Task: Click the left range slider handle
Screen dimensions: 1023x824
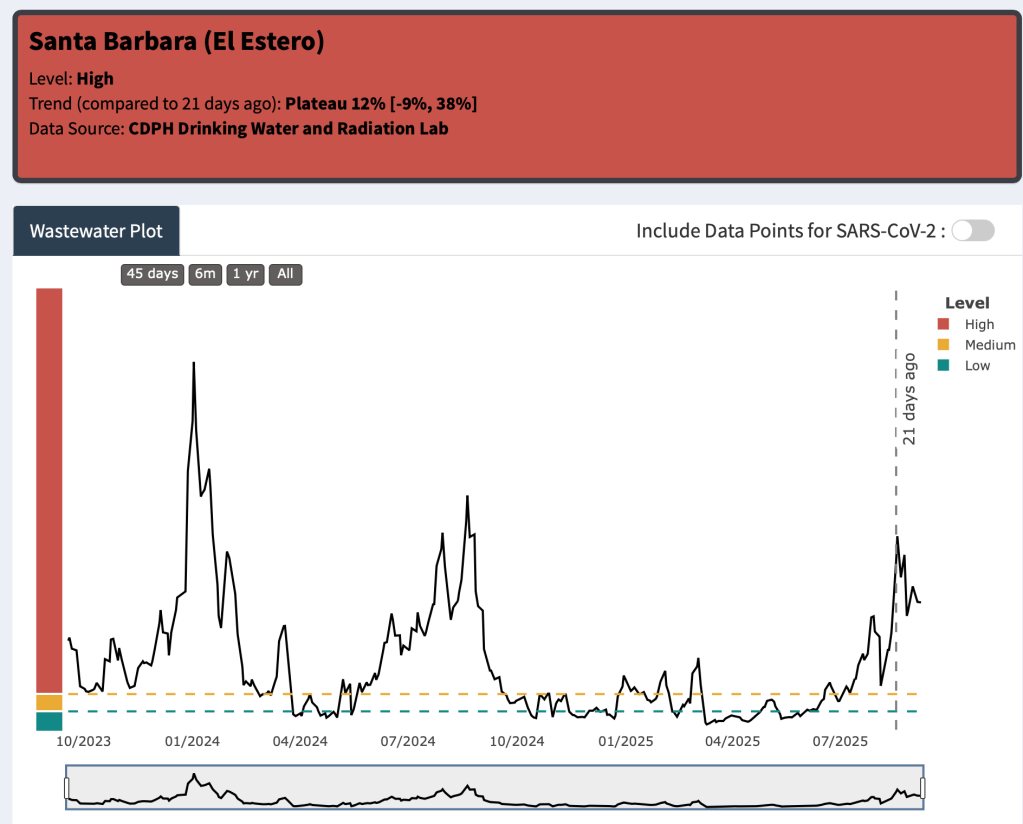Action: pos(67,789)
